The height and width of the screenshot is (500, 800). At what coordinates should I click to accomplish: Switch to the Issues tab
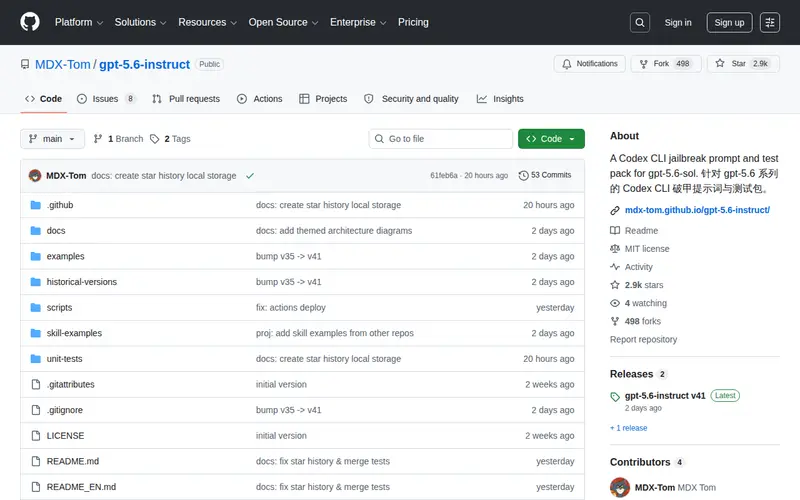[x=106, y=99]
